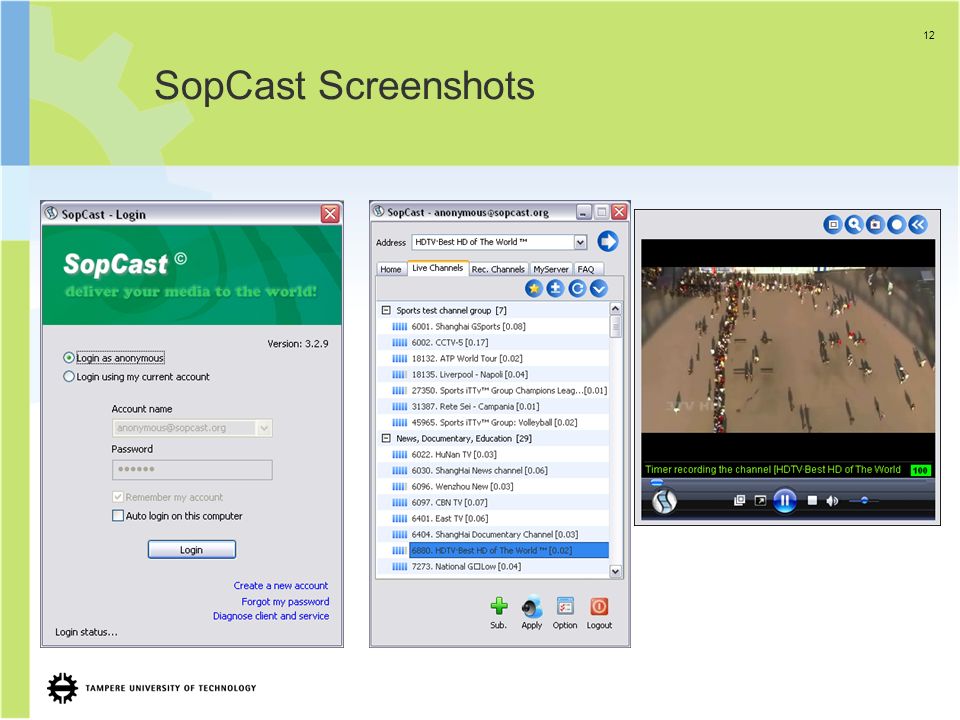Select Login using my current account option

pos(69,377)
